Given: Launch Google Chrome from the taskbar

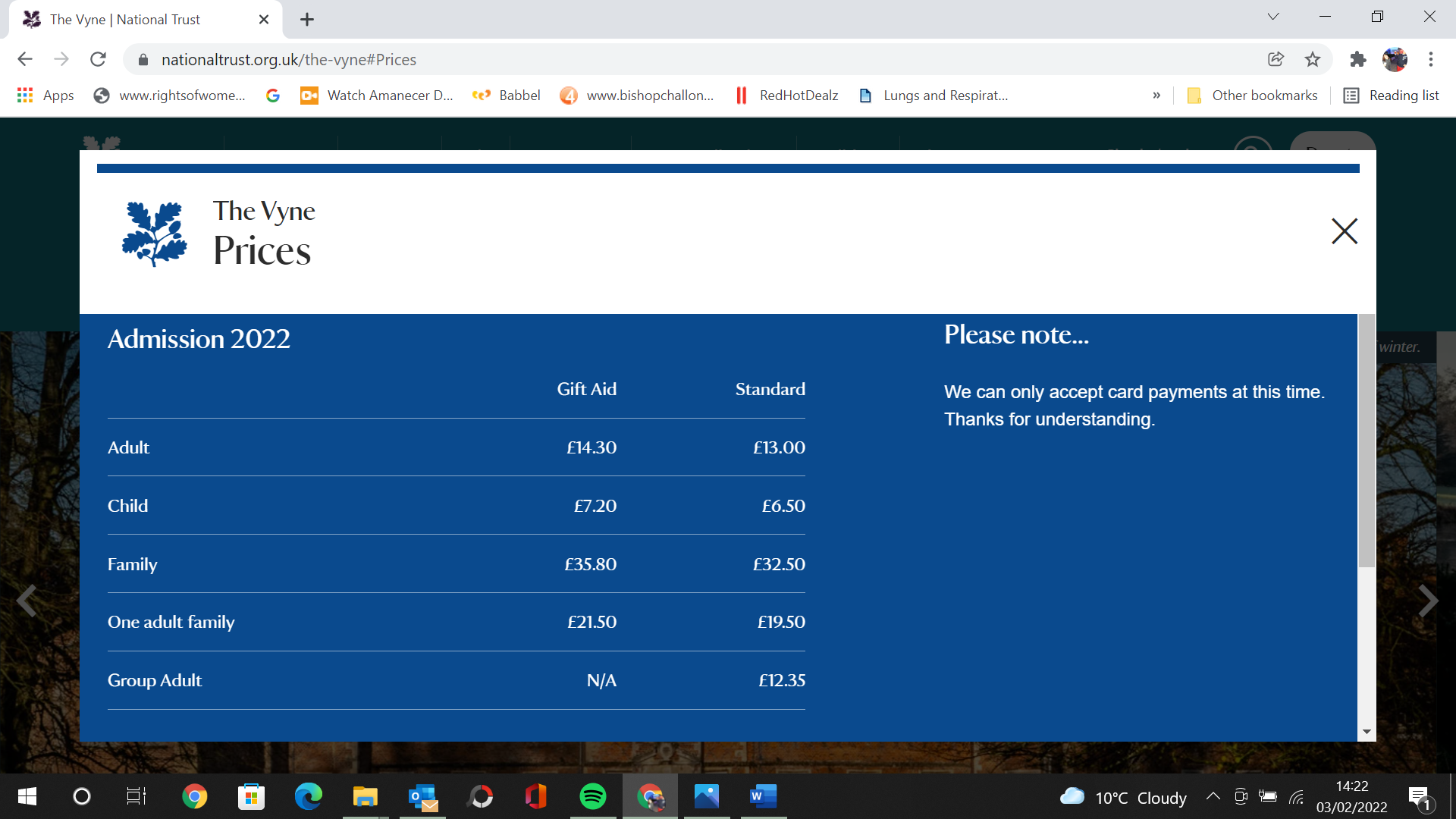Looking at the screenshot, I should 195,796.
